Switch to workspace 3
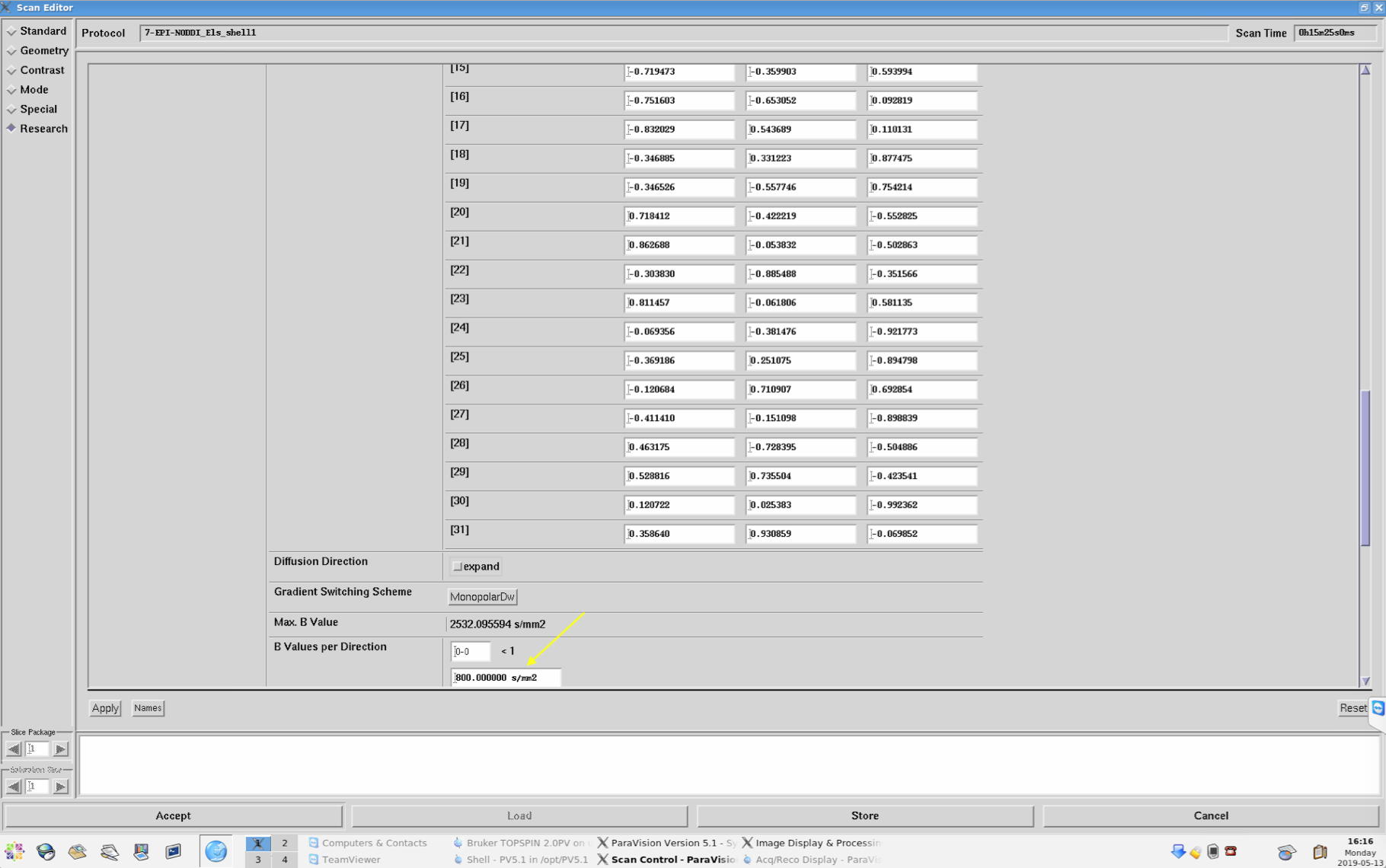 tap(258, 860)
